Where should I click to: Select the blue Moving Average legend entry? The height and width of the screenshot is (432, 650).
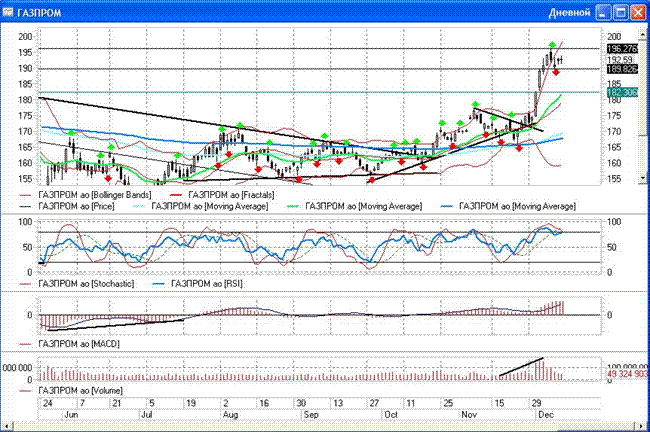(508, 206)
